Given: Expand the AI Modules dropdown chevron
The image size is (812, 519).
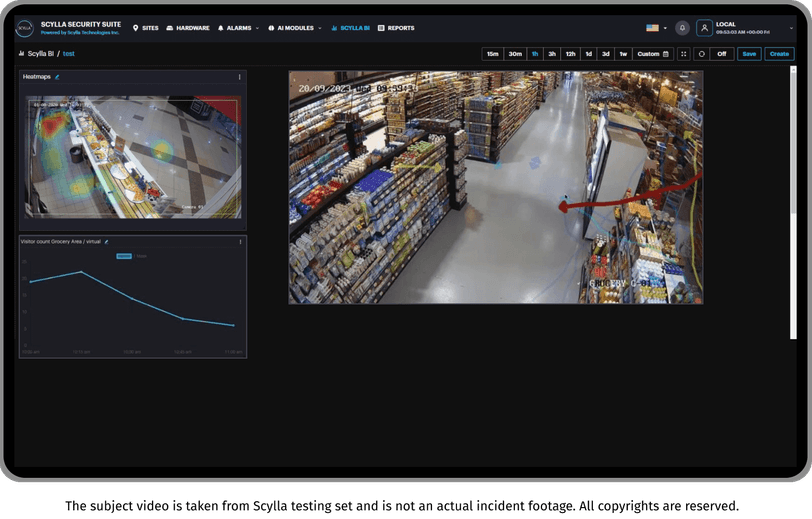Looking at the screenshot, I should point(320,28).
